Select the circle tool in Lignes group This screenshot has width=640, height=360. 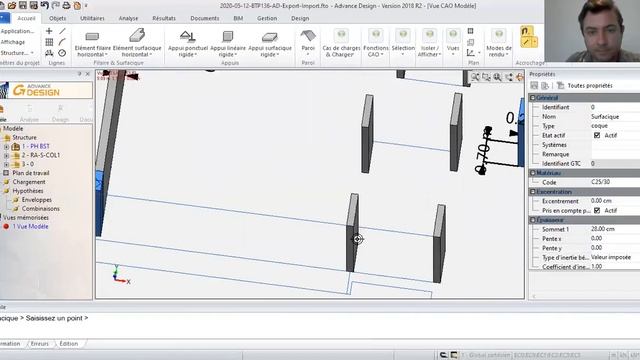(x=62, y=53)
